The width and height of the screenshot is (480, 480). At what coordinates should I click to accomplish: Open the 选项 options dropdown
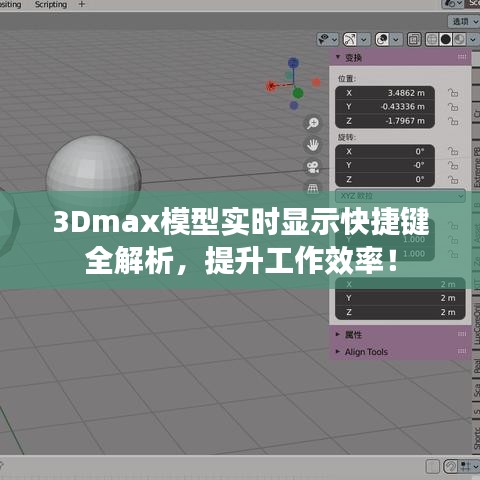pyautogui.click(x=464, y=21)
